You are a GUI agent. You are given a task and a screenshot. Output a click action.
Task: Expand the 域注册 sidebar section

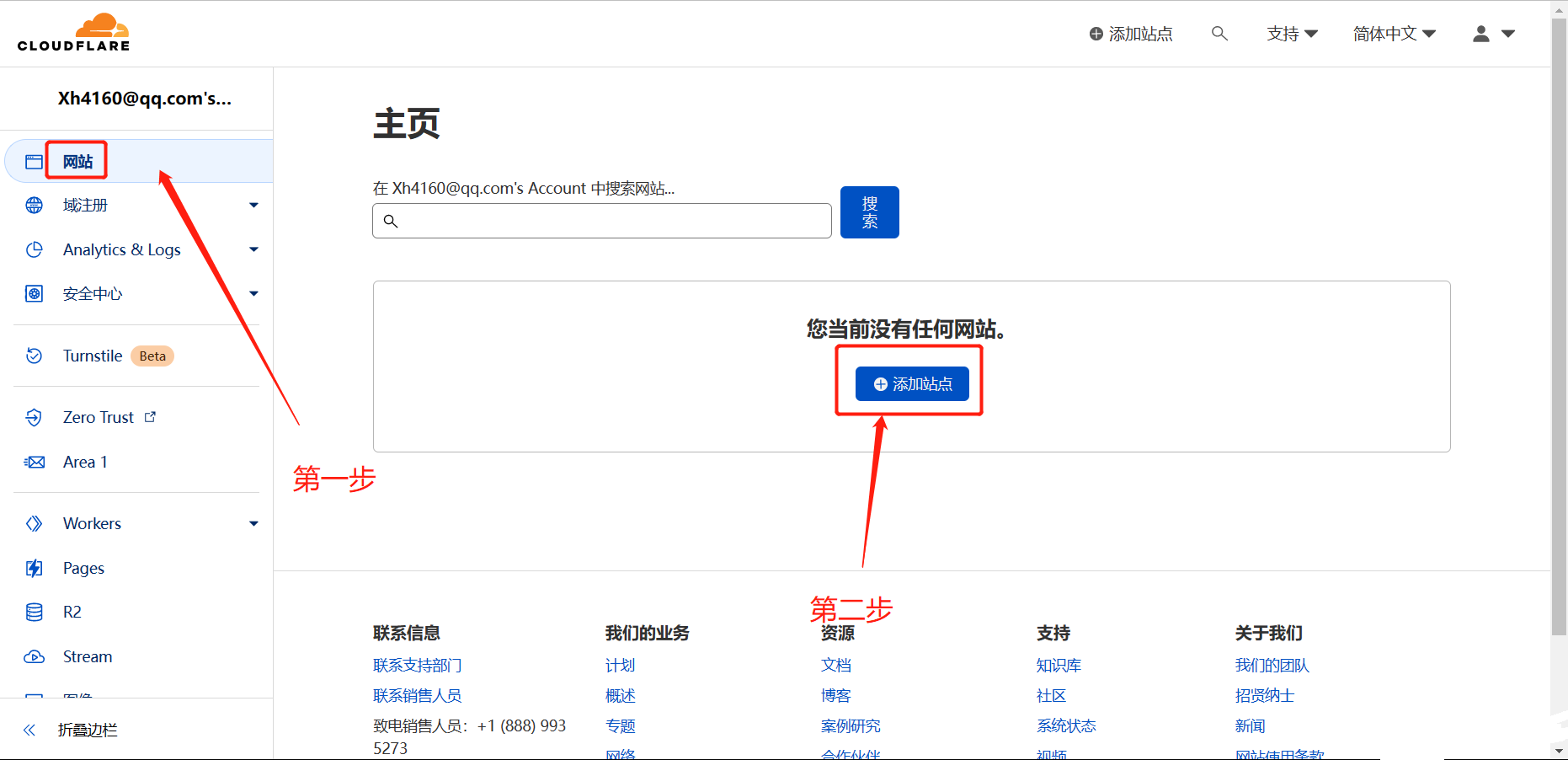click(253, 206)
